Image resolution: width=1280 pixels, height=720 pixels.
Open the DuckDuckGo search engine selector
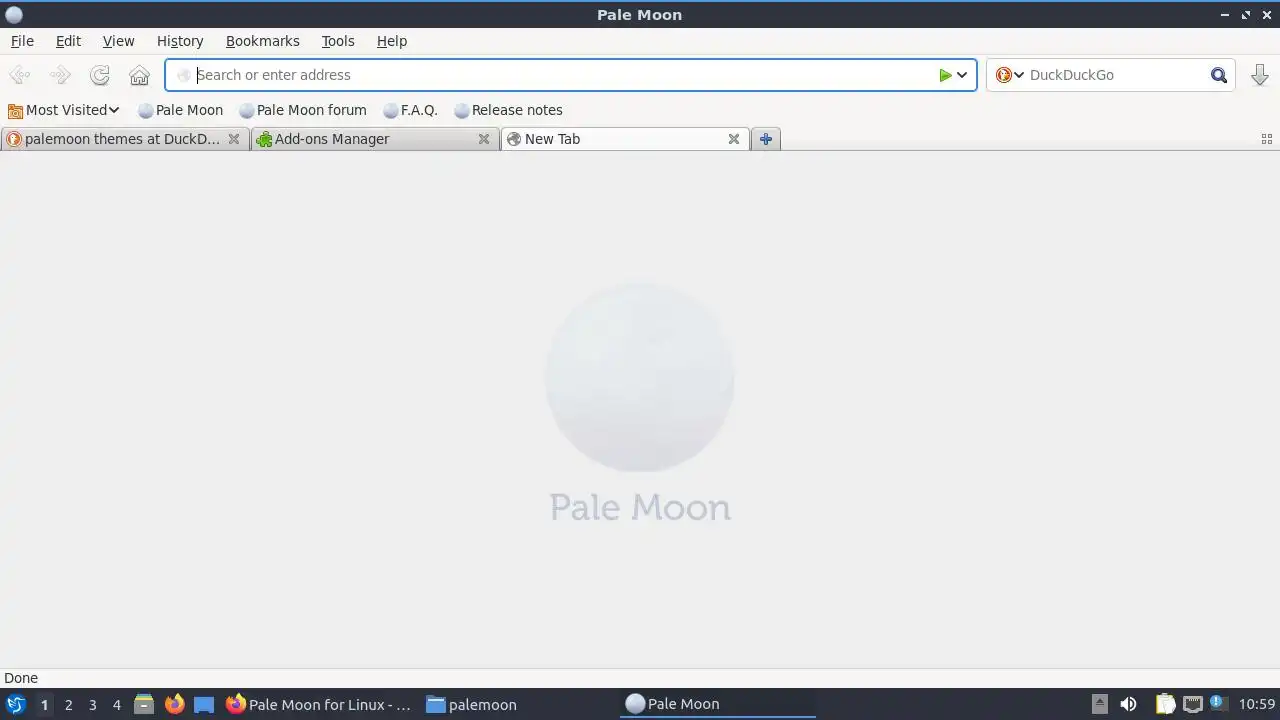pyautogui.click(x=1010, y=75)
